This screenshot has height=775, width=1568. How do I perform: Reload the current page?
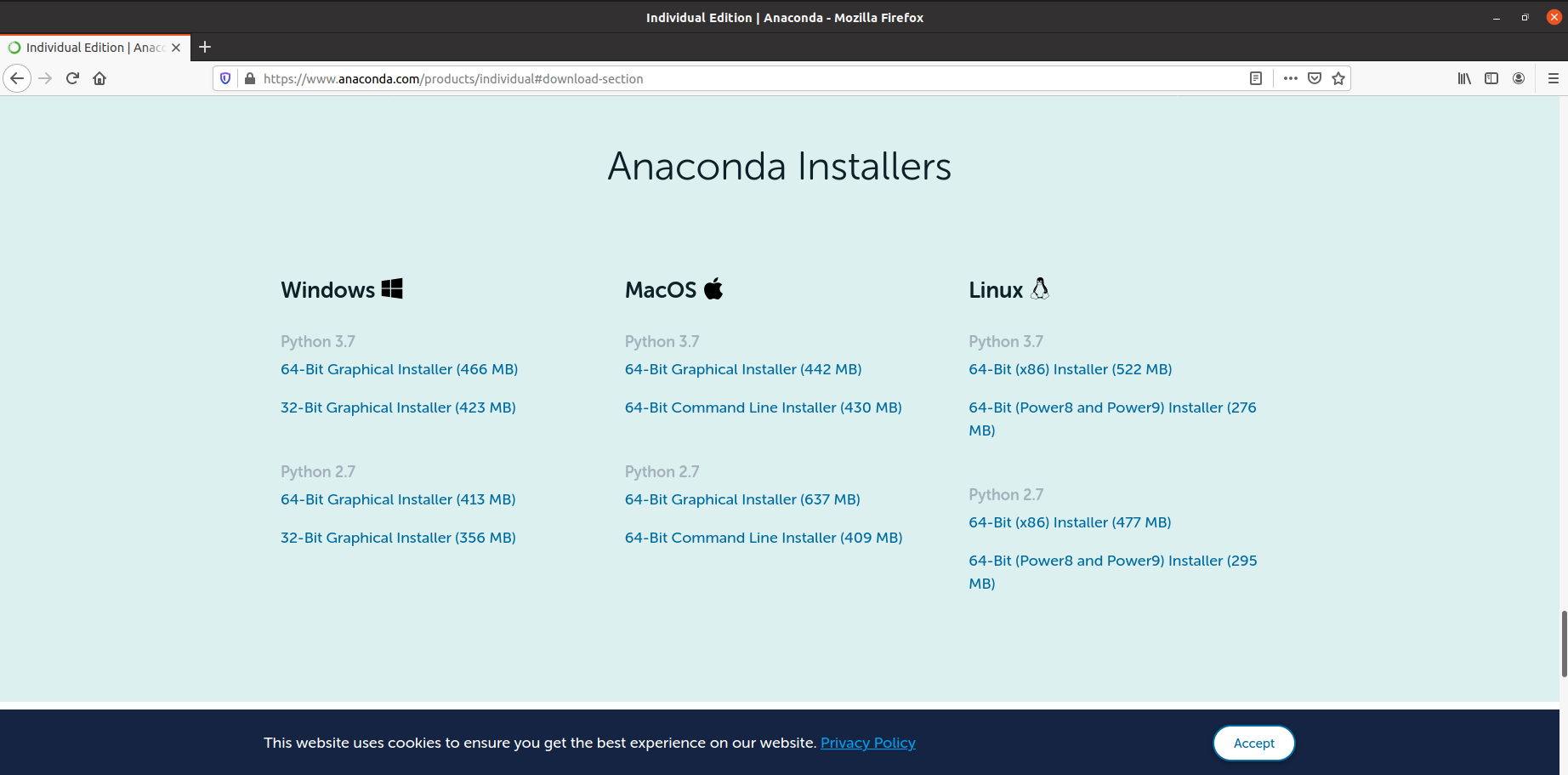pos(73,78)
